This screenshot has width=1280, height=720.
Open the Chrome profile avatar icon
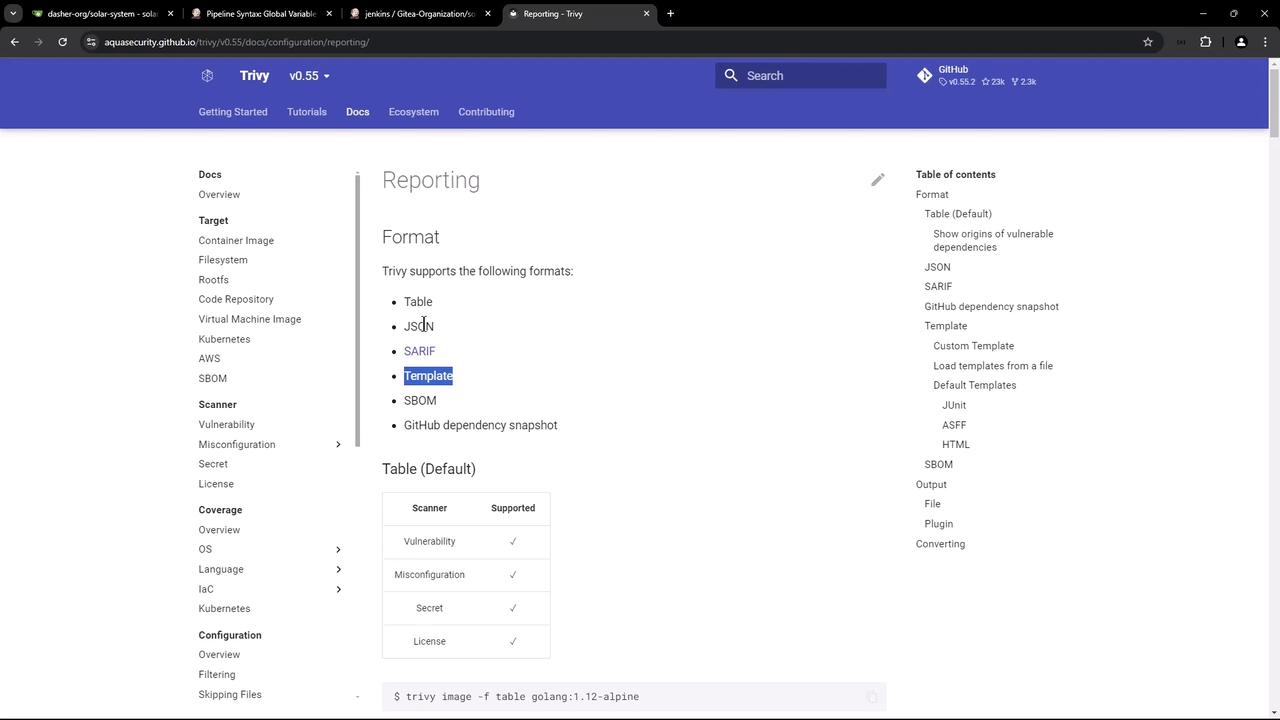pos(1241,42)
